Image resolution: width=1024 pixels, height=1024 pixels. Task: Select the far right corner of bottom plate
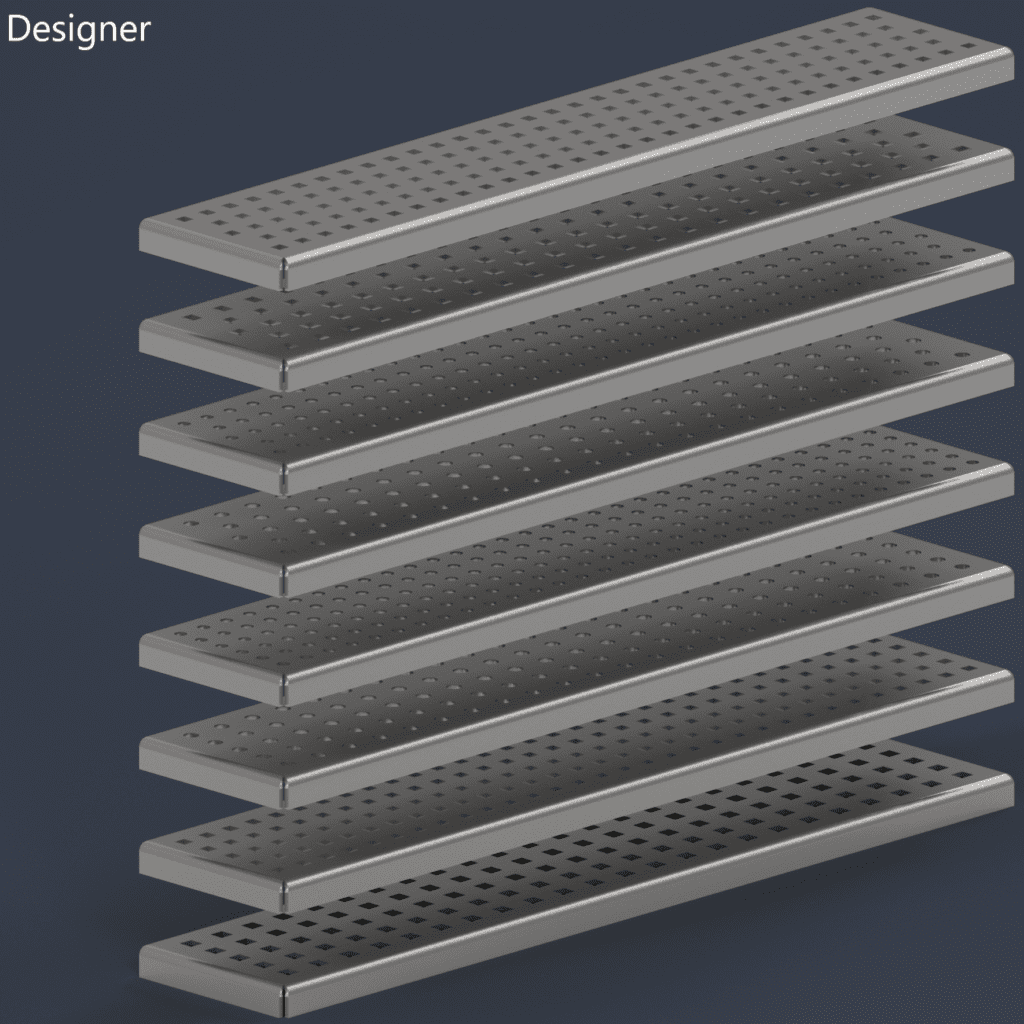1006,785
